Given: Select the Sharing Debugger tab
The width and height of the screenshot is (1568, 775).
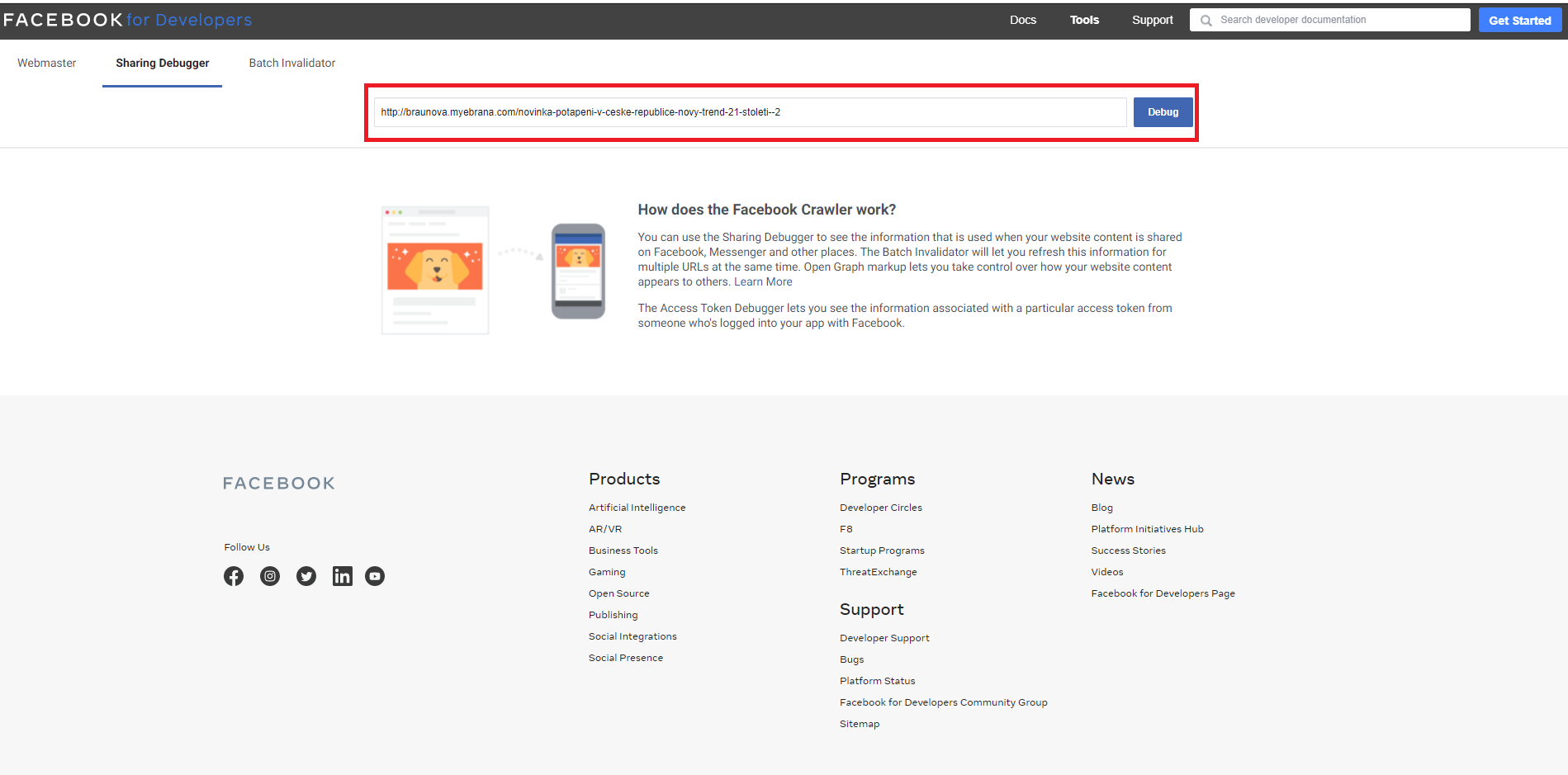Looking at the screenshot, I should pos(163,63).
